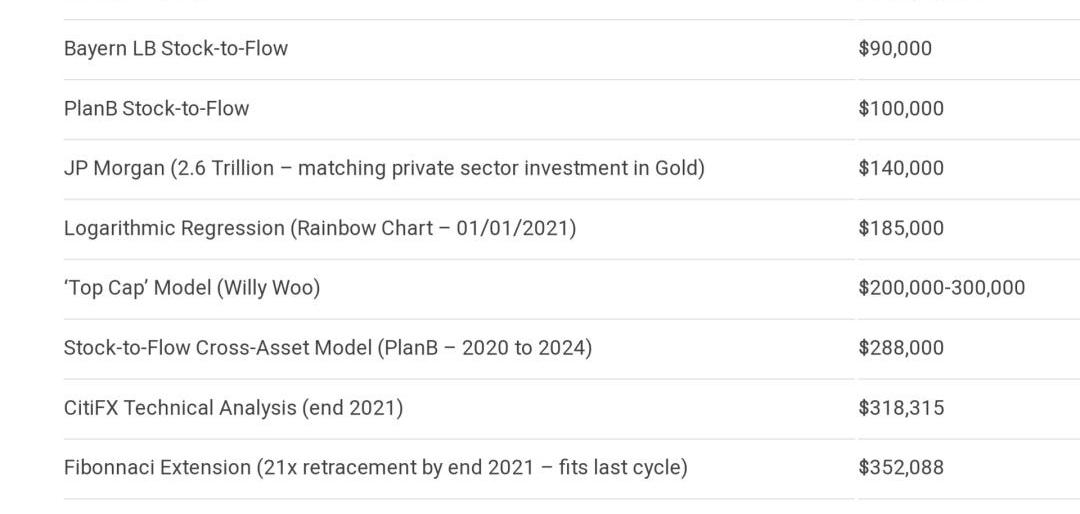1080x514 pixels.
Task: Select the $140,000 price value
Action: (x=901, y=168)
